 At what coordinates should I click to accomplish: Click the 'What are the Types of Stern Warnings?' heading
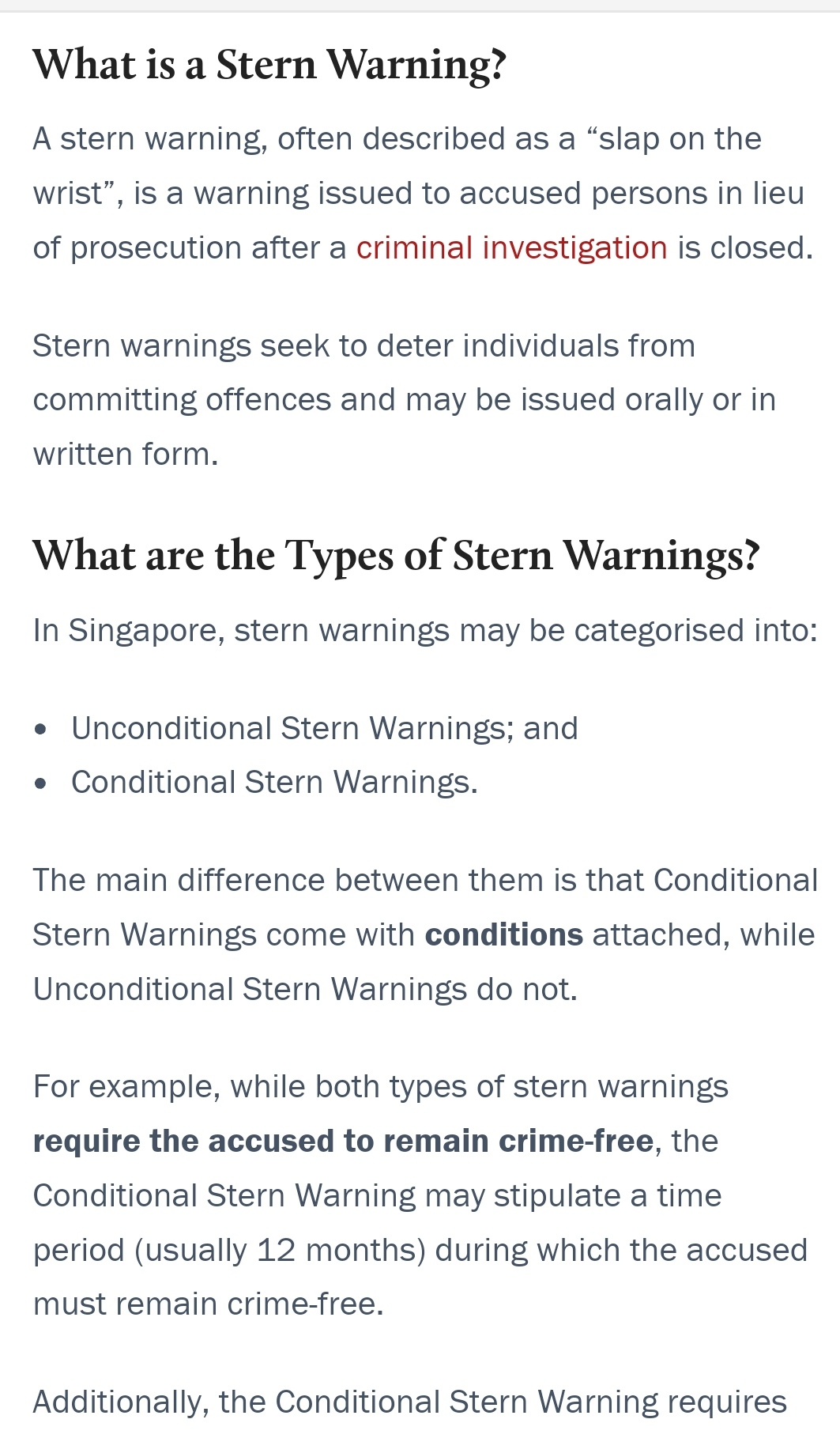coord(396,555)
